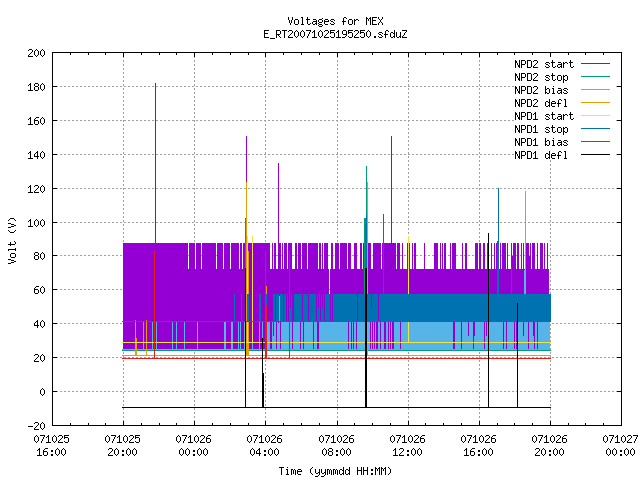This screenshot has height=480, width=640.
Task: Click the y-axis tick label '140'
Action: tap(36, 155)
